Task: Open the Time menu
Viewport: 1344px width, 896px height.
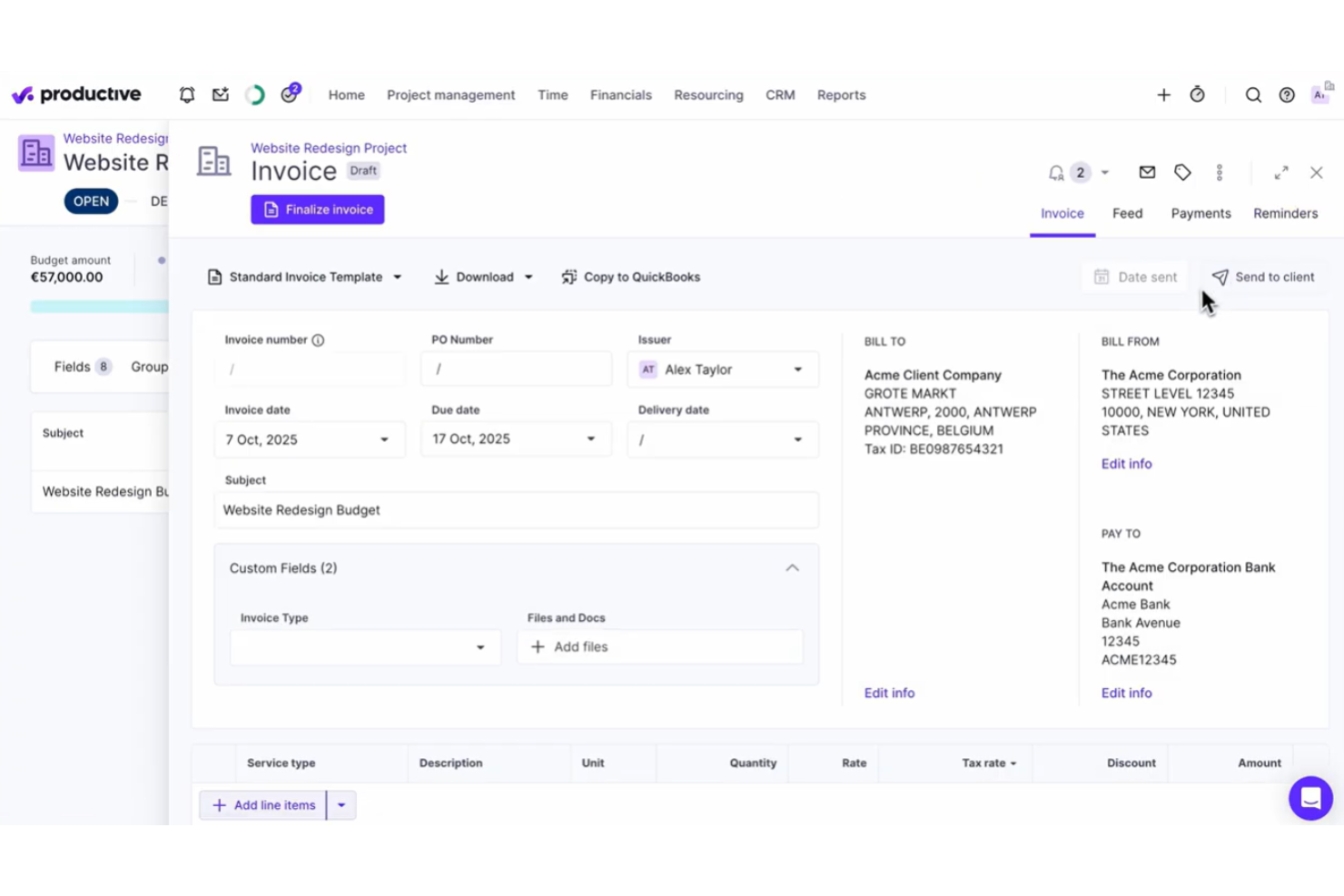Action: [553, 94]
